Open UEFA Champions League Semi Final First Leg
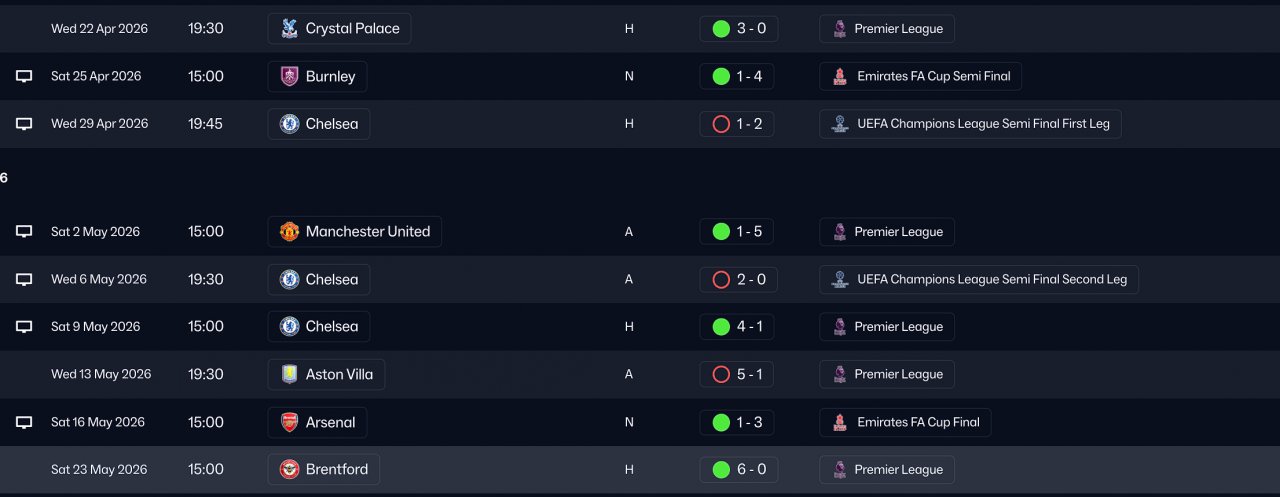 tap(970, 124)
